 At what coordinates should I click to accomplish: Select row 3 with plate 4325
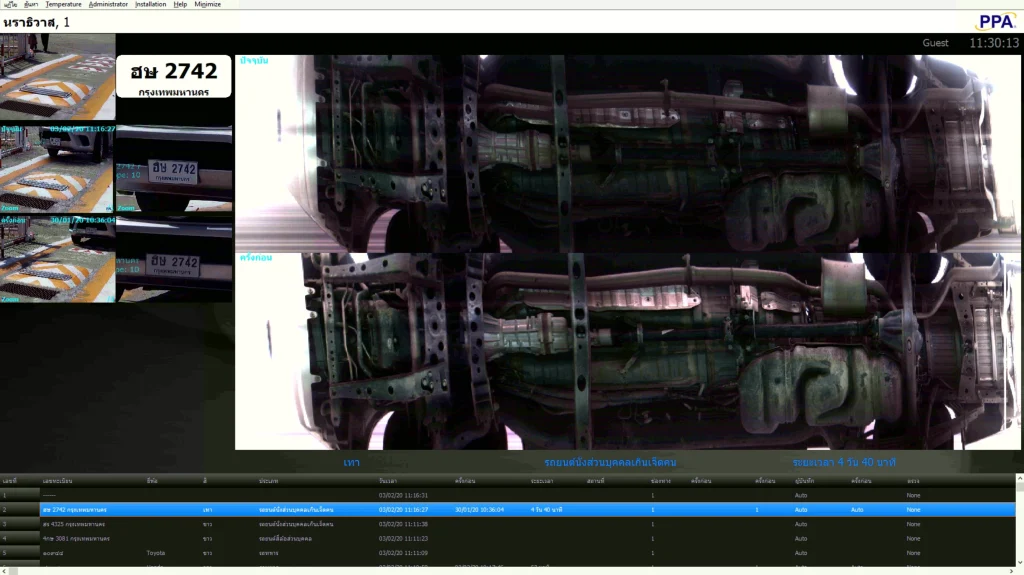(500, 524)
